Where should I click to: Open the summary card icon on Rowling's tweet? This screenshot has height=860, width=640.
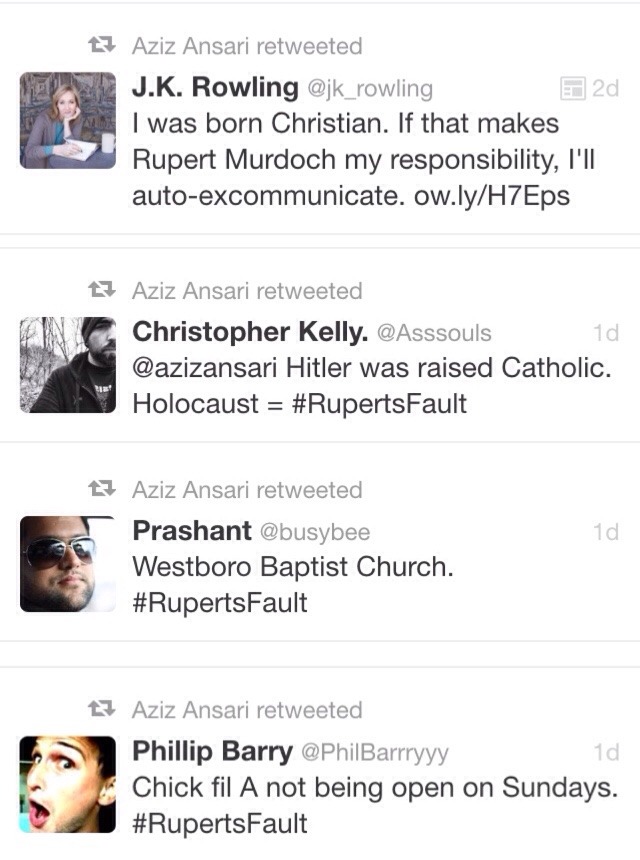[x=572, y=89]
